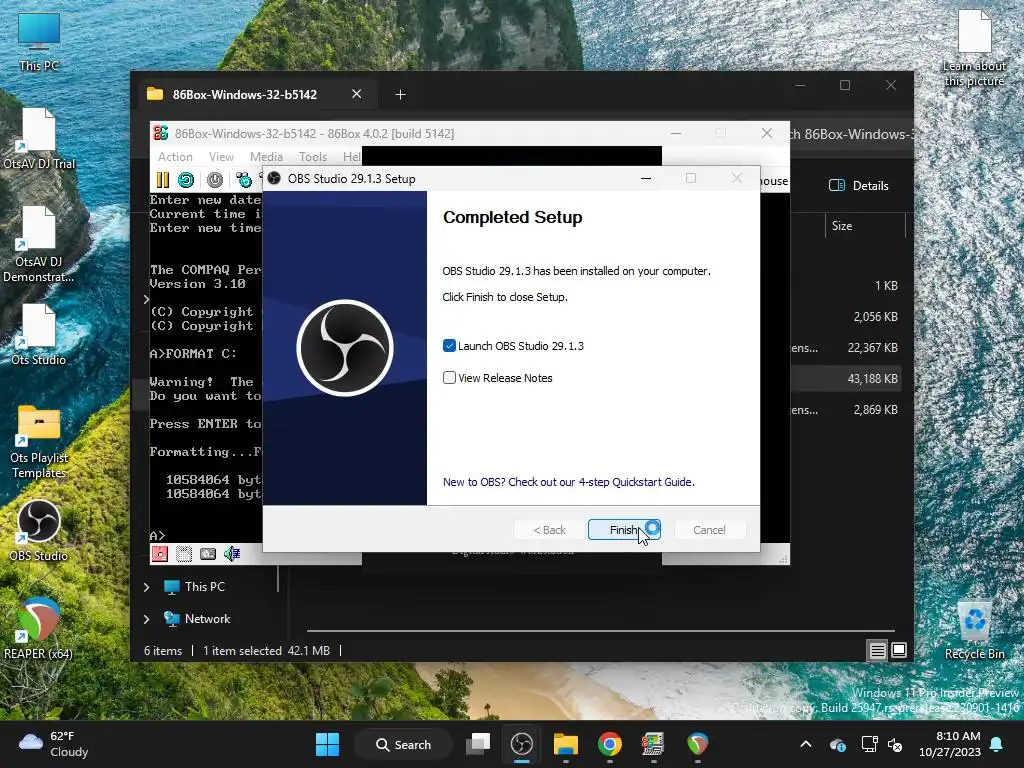This screenshot has height=768, width=1024.
Task: Click the hard disk status bar icon
Action: click(x=208, y=554)
